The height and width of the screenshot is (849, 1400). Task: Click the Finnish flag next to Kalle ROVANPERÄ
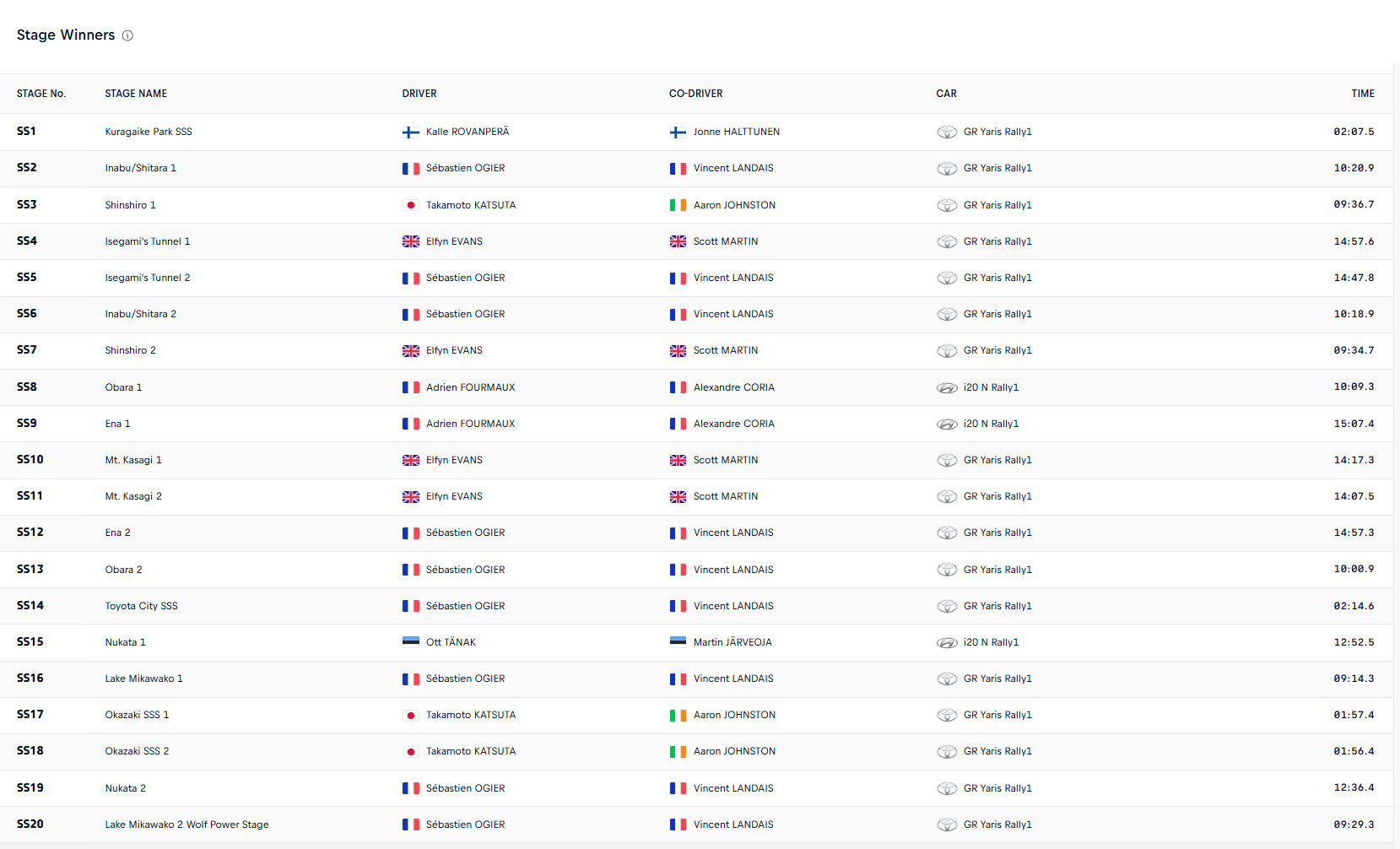(410, 132)
